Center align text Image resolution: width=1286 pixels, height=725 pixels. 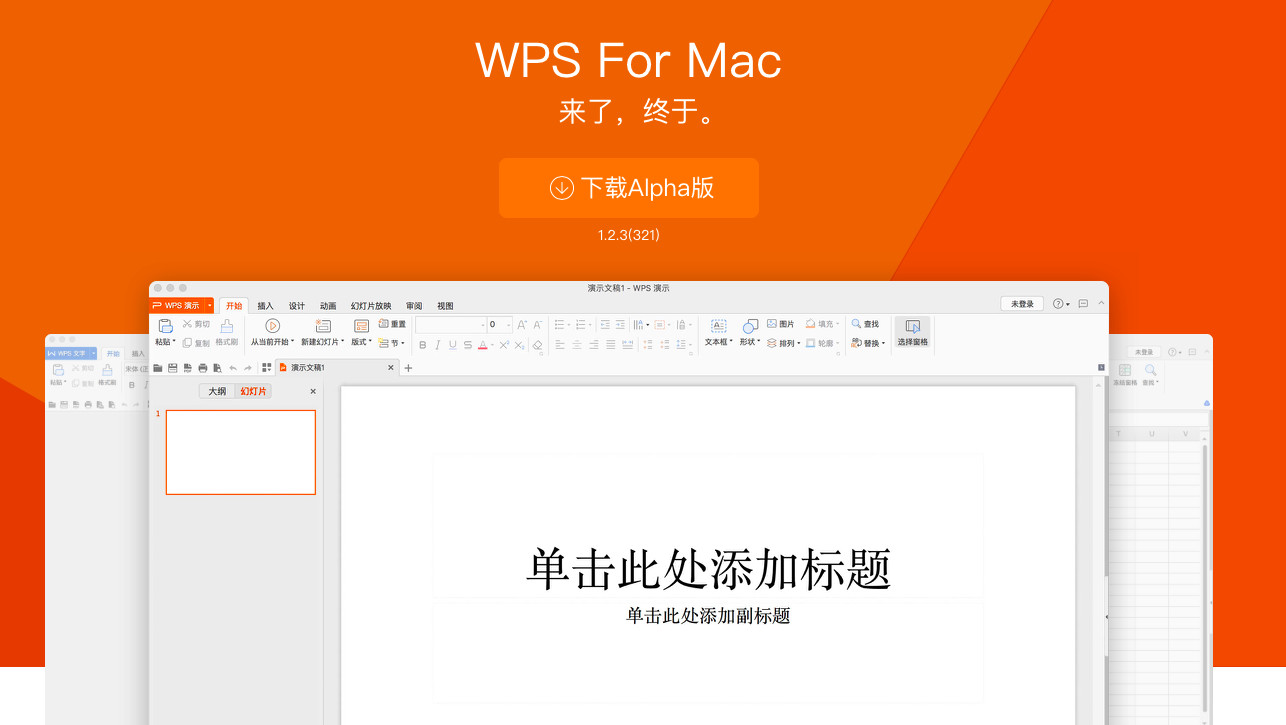(577, 345)
